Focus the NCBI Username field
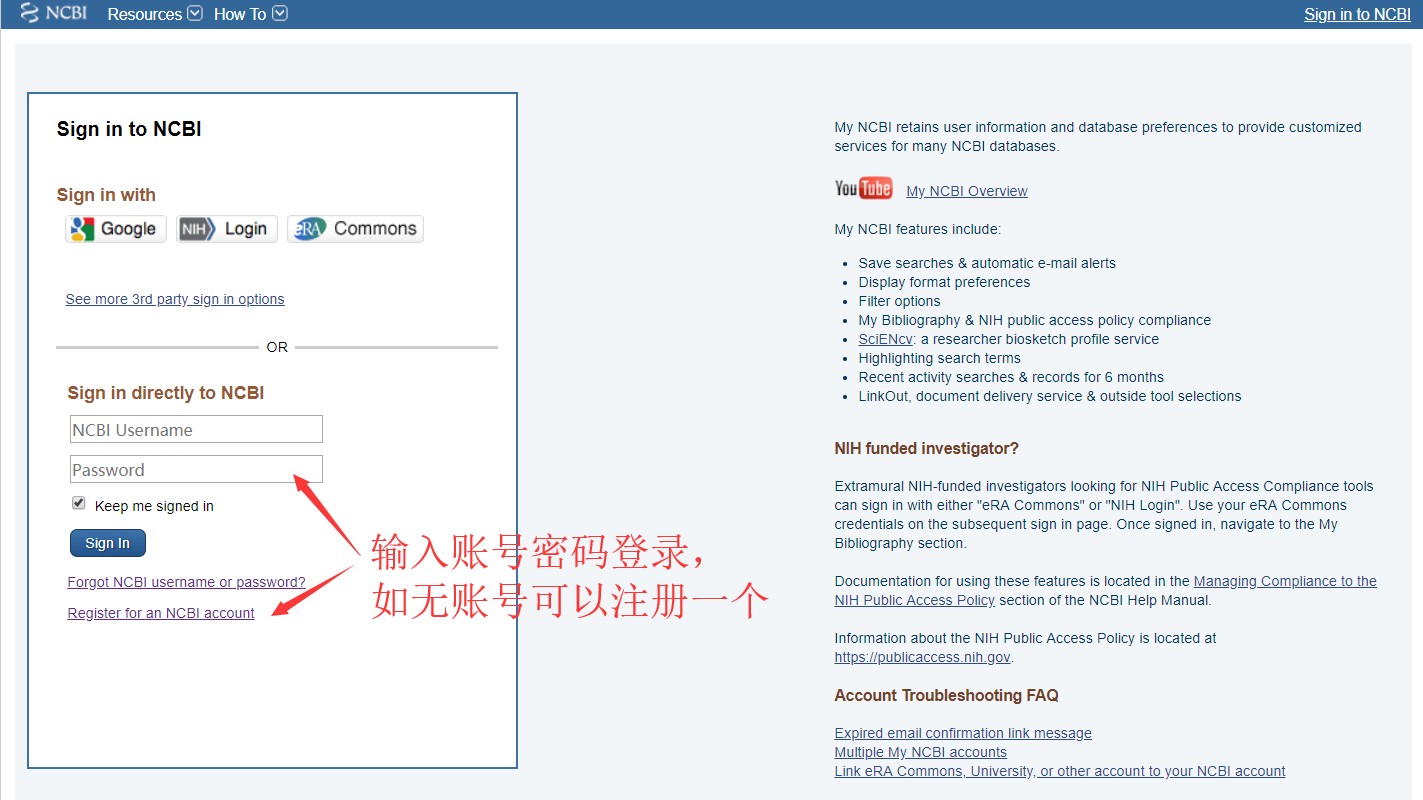This screenshot has width=1423, height=800. tap(196, 429)
